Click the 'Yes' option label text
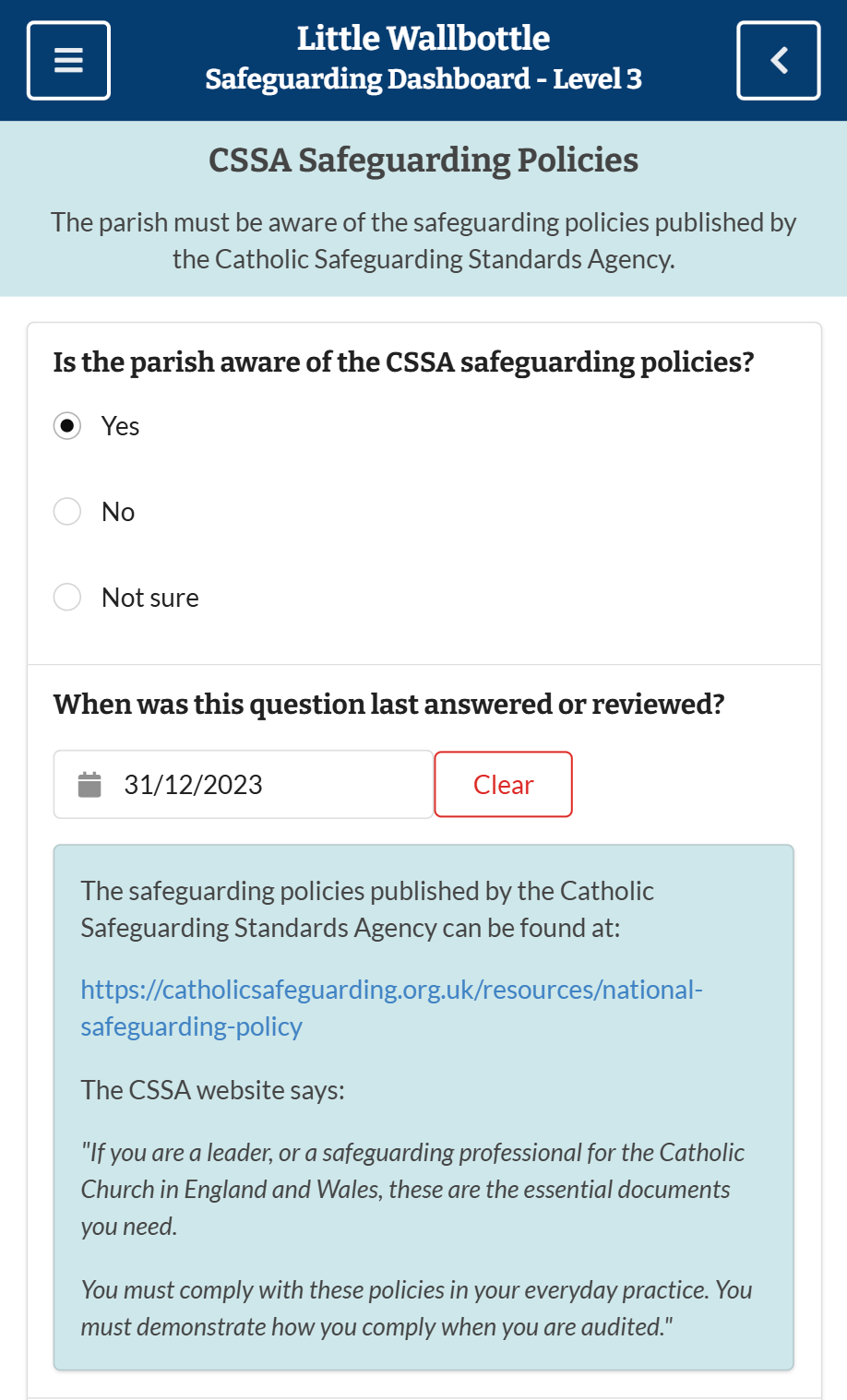 [x=121, y=426]
